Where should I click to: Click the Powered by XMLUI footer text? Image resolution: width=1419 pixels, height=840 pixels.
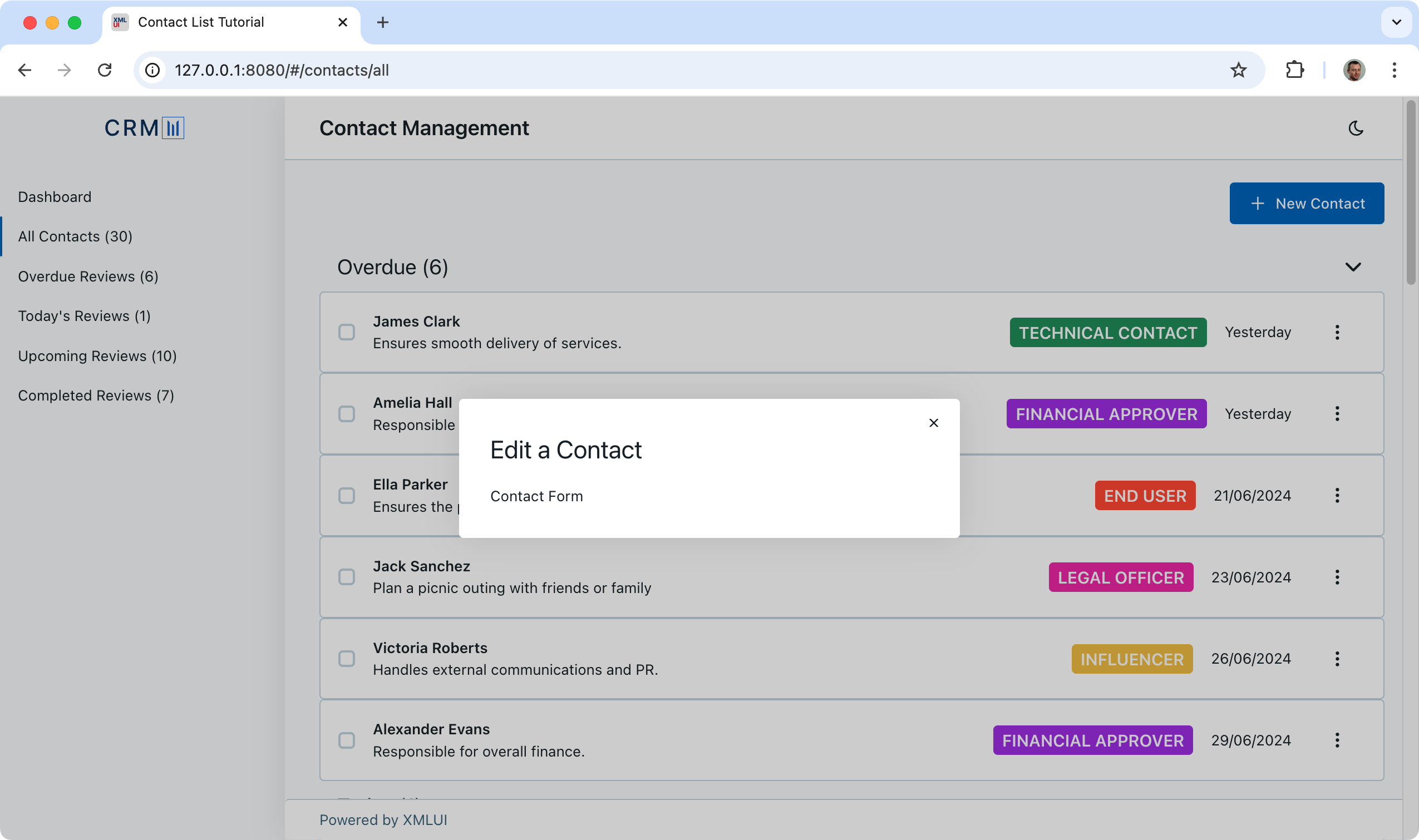pos(383,820)
